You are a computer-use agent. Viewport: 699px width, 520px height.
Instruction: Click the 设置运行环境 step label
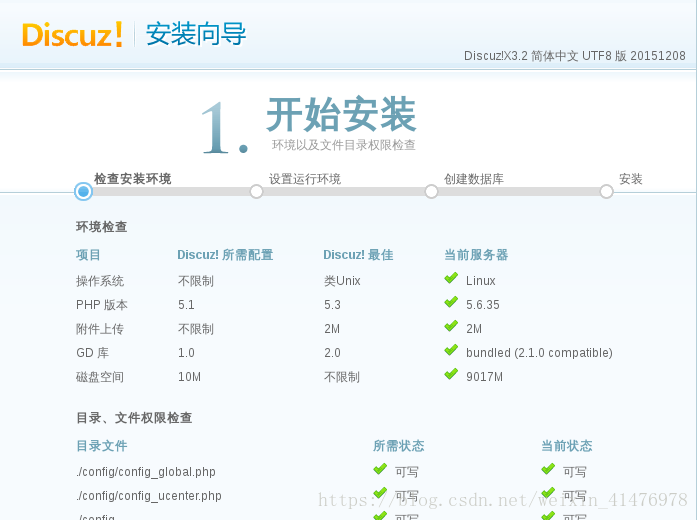(305, 179)
